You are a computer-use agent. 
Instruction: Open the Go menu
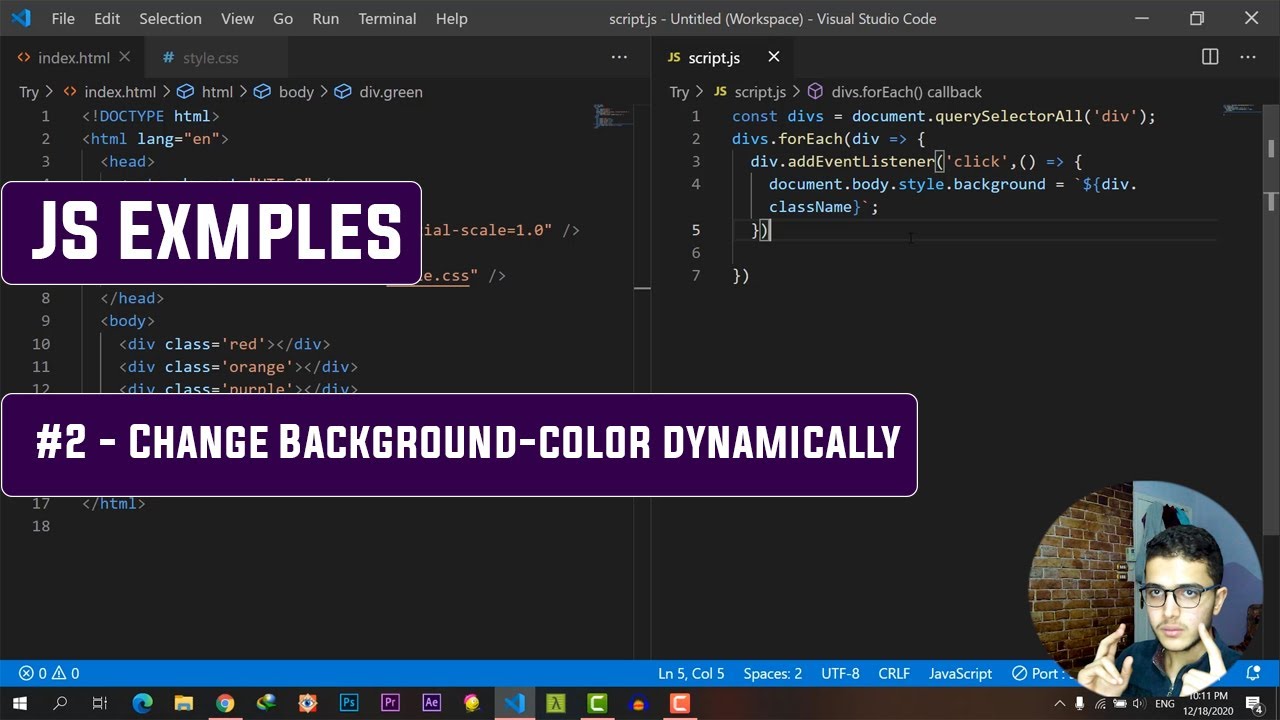[283, 18]
